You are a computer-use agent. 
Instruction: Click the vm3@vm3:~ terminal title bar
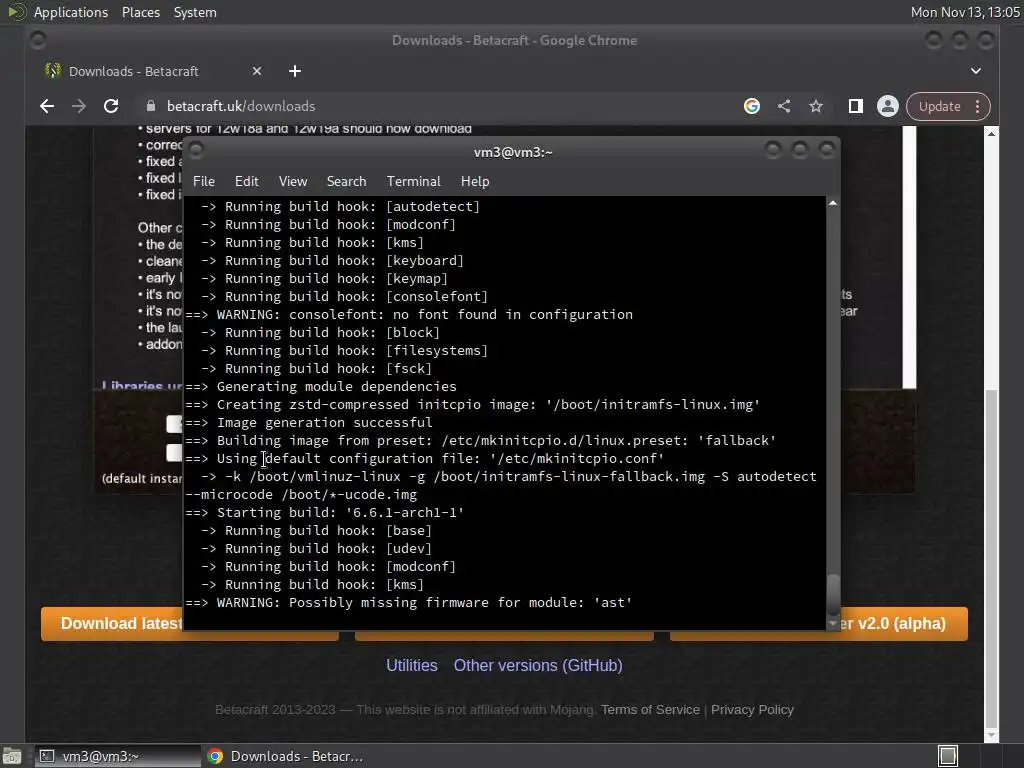click(x=513, y=152)
